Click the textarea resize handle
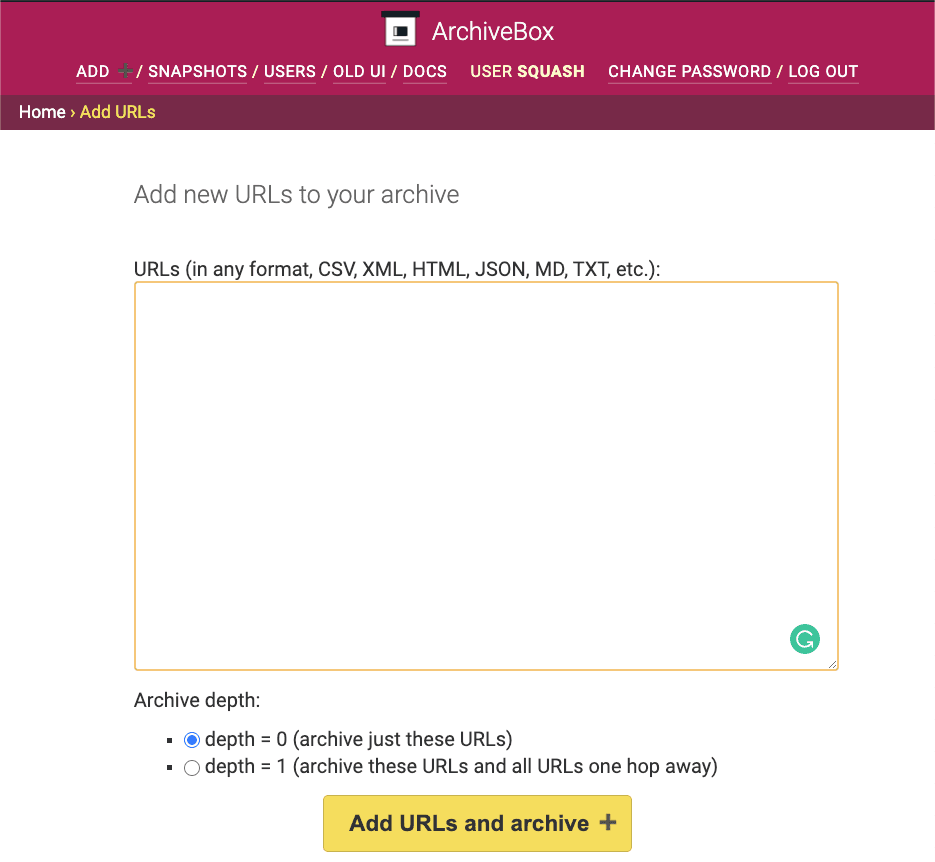 832,663
